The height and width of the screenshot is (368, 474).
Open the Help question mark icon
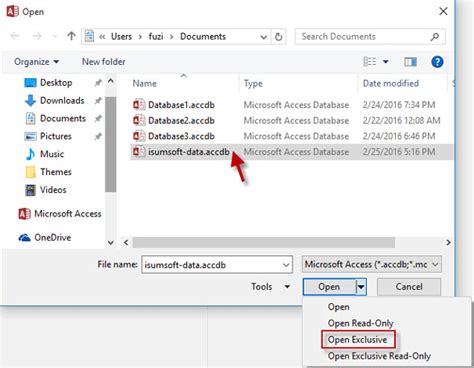click(437, 62)
